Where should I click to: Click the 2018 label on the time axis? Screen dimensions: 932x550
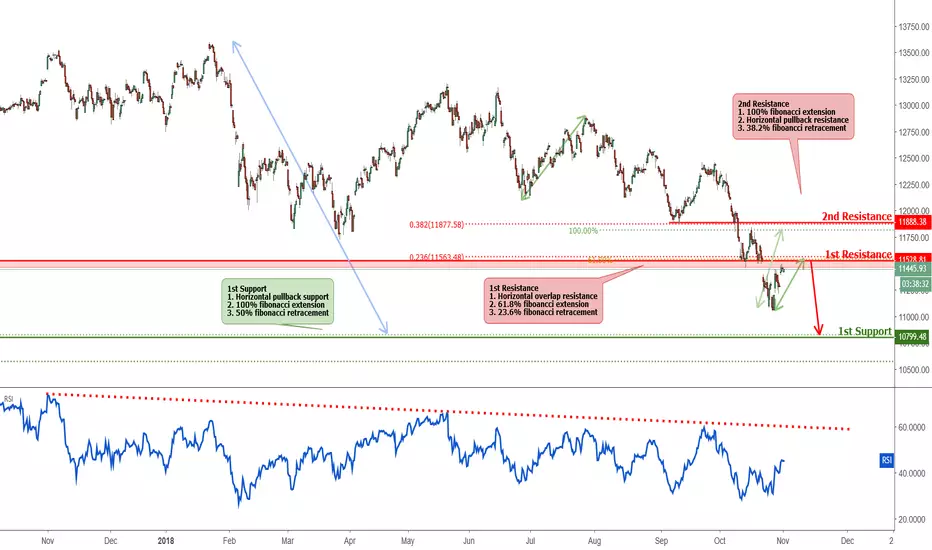tap(166, 540)
